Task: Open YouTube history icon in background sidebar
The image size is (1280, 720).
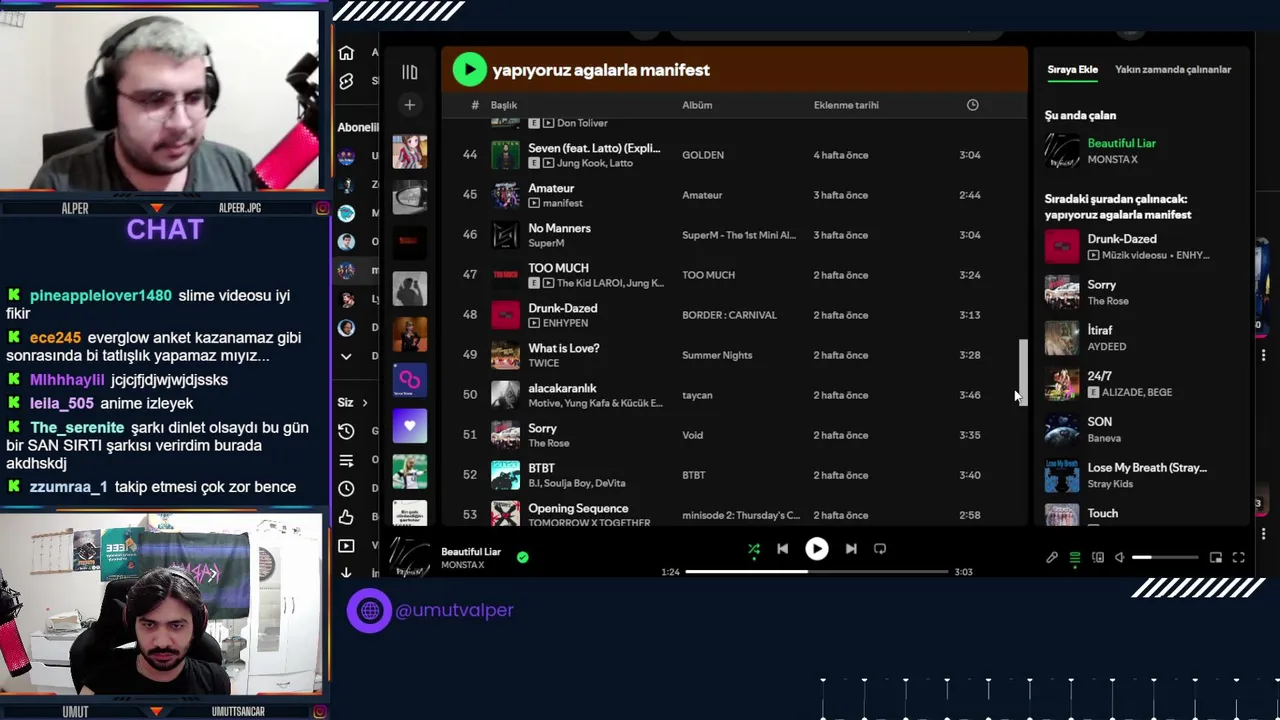Action: pyautogui.click(x=346, y=431)
